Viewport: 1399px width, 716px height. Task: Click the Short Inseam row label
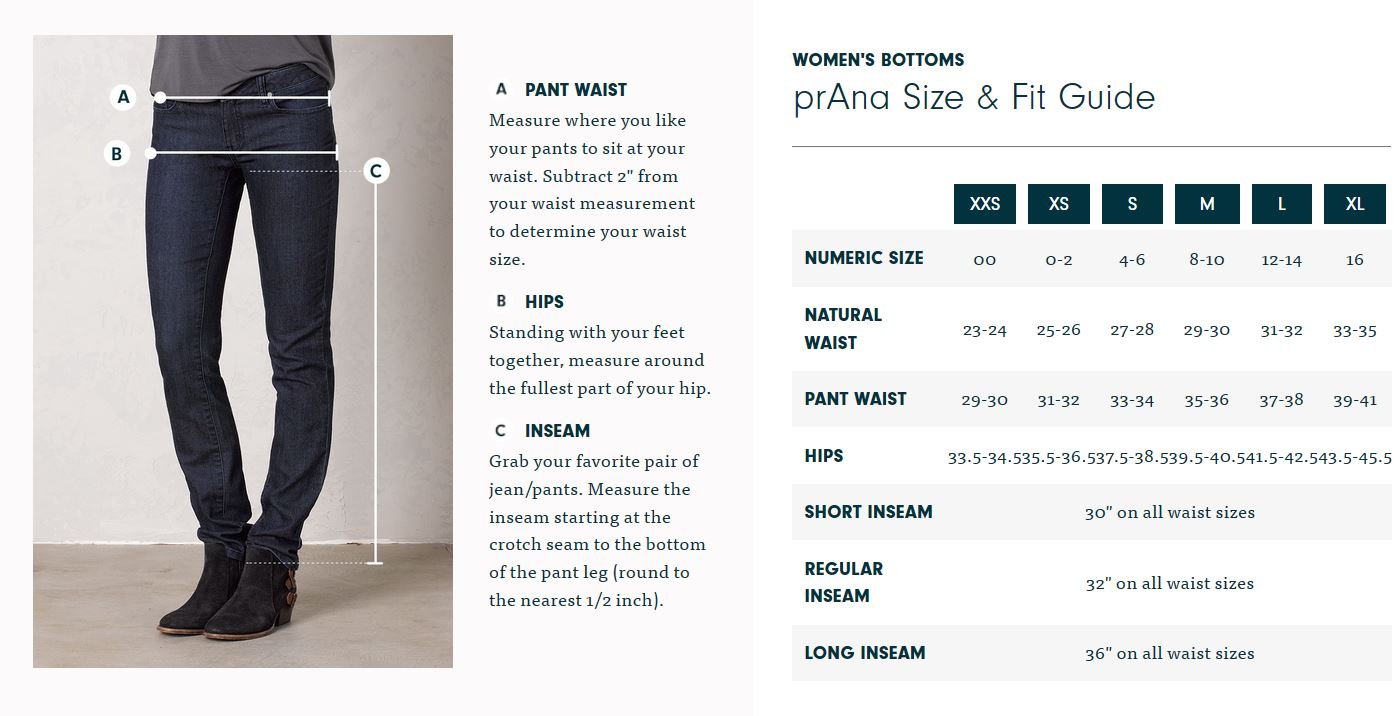[868, 512]
